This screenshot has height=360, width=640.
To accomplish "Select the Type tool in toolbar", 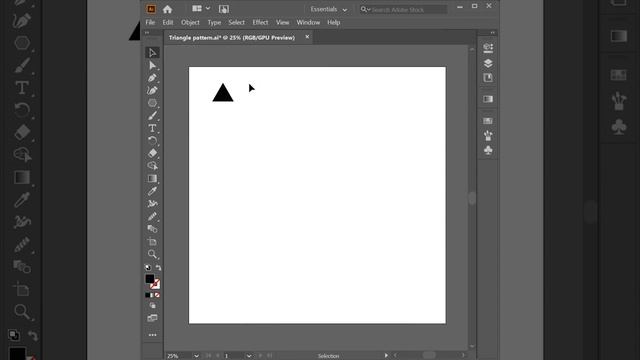I will pos(152,128).
